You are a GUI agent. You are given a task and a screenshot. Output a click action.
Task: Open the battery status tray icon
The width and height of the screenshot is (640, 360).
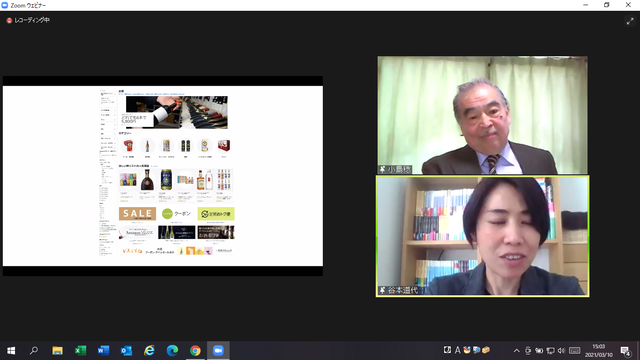pyautogui.click(x=539, y=351)
